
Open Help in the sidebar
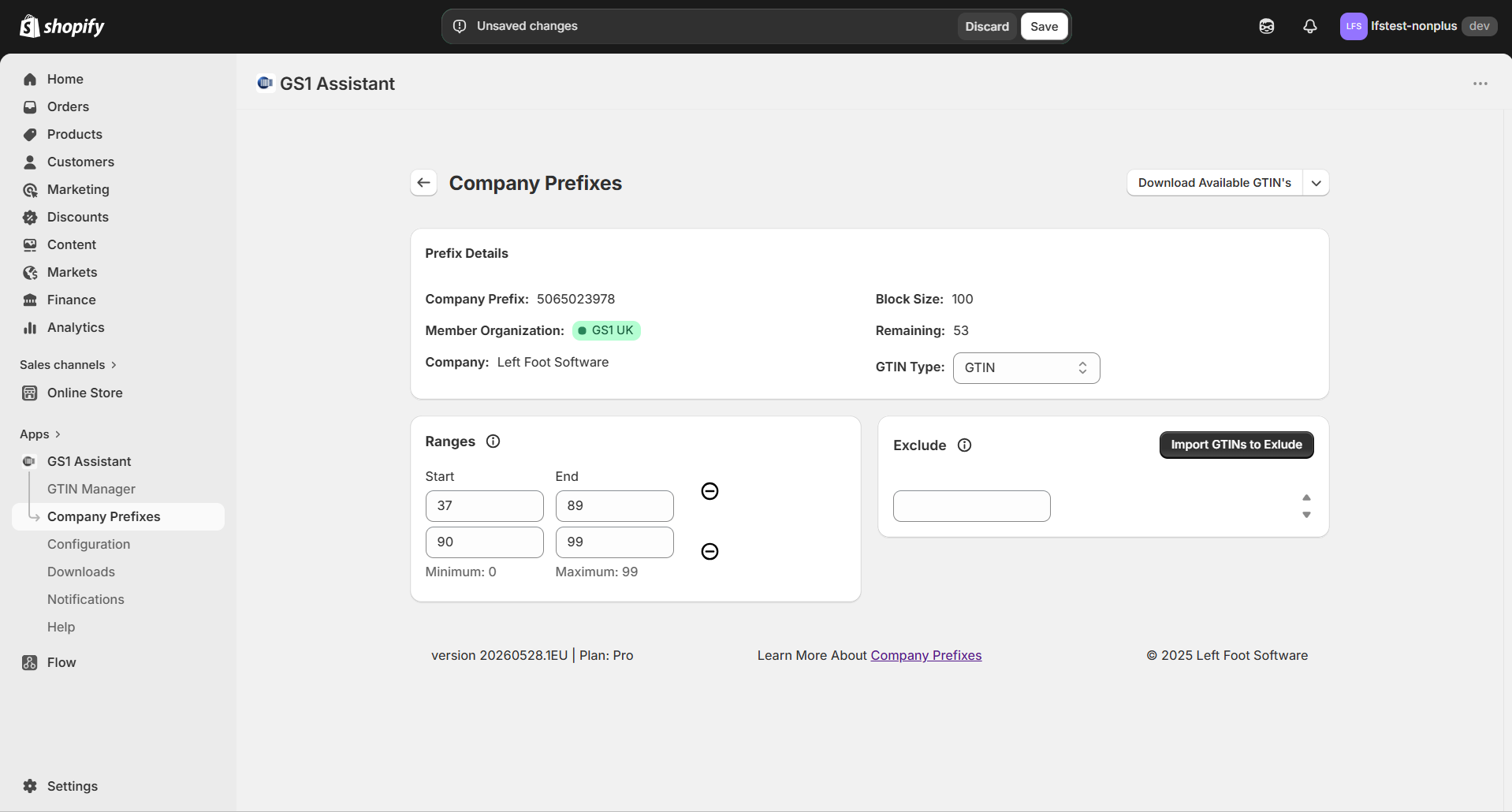point(61,627)
